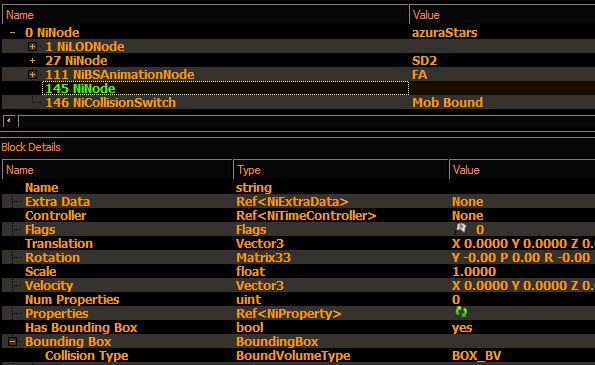The height and width of the screenshot is (365, 595).
Task: Click the Rotation value Y -0.00 P 0.00
Action: 521,258
